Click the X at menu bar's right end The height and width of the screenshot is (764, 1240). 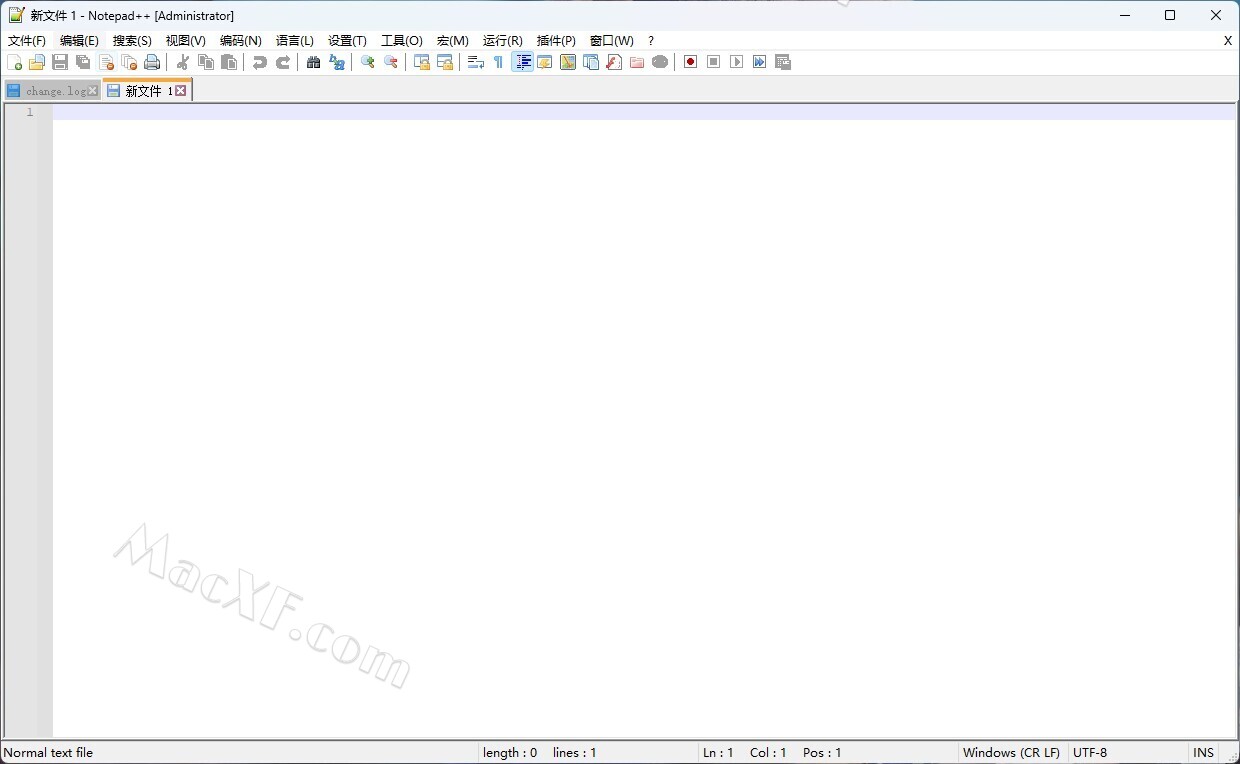coord(1228,41)
